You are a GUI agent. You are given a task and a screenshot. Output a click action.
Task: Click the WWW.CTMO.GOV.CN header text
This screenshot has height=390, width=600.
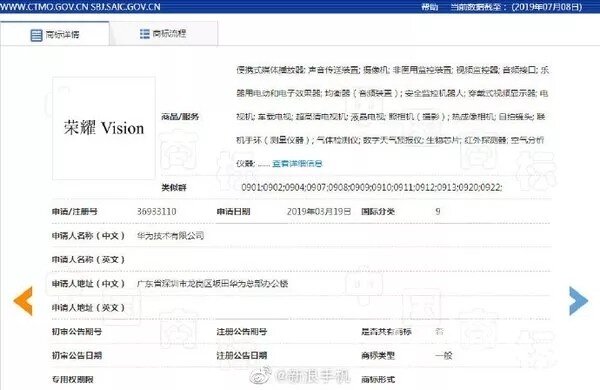click(44, 7)
